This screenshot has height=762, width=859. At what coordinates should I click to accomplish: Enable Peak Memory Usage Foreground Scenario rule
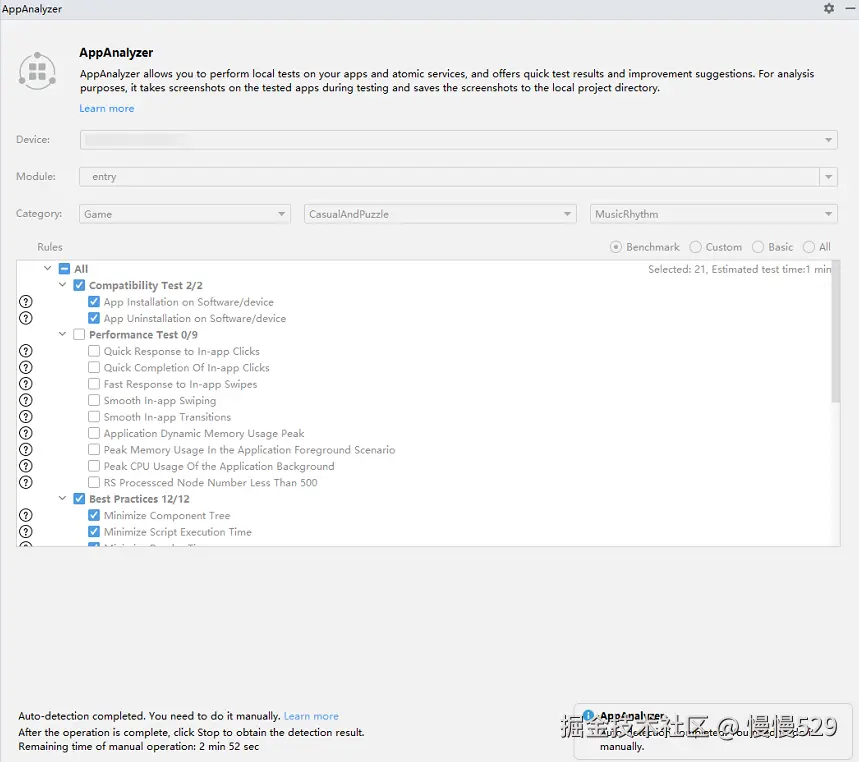pos(94,450)
